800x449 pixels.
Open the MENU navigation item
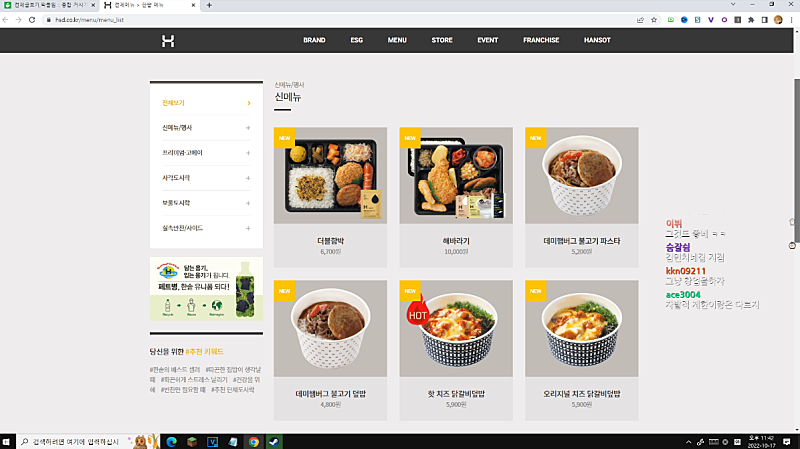click(397, 40)
